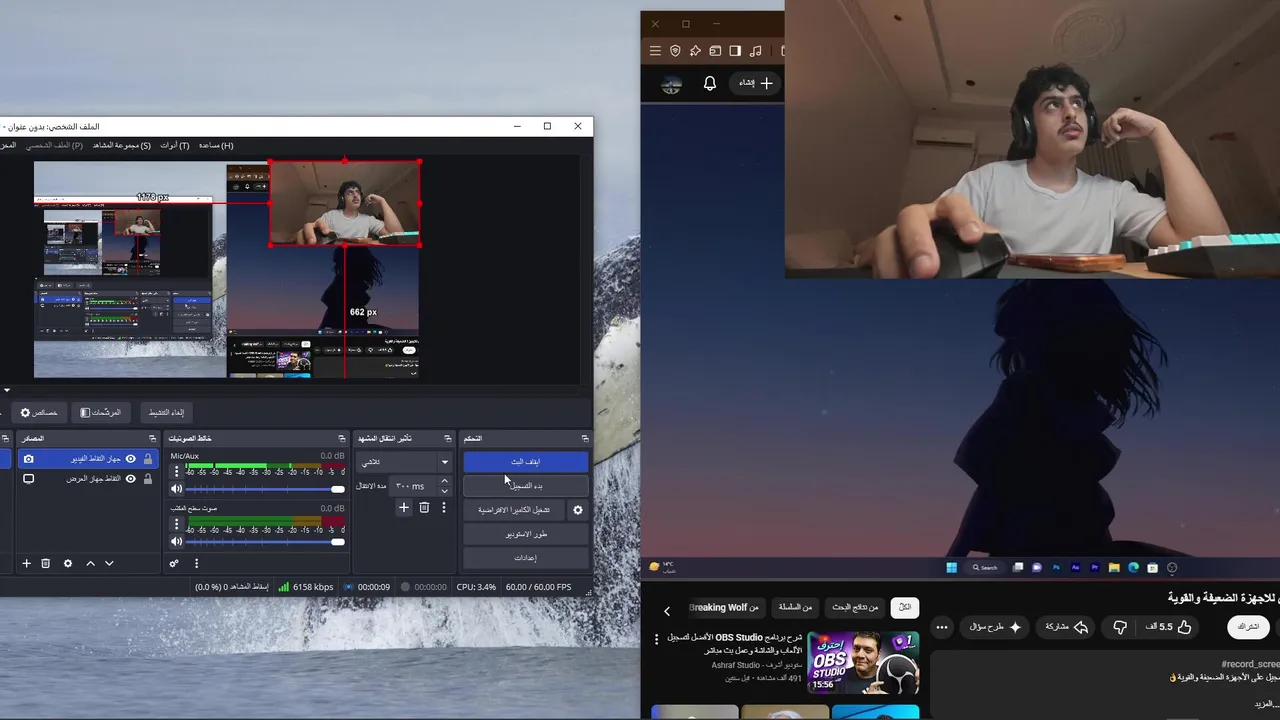Click the browser shield icon
1280x720 pixels.
[x=675, y=51]
